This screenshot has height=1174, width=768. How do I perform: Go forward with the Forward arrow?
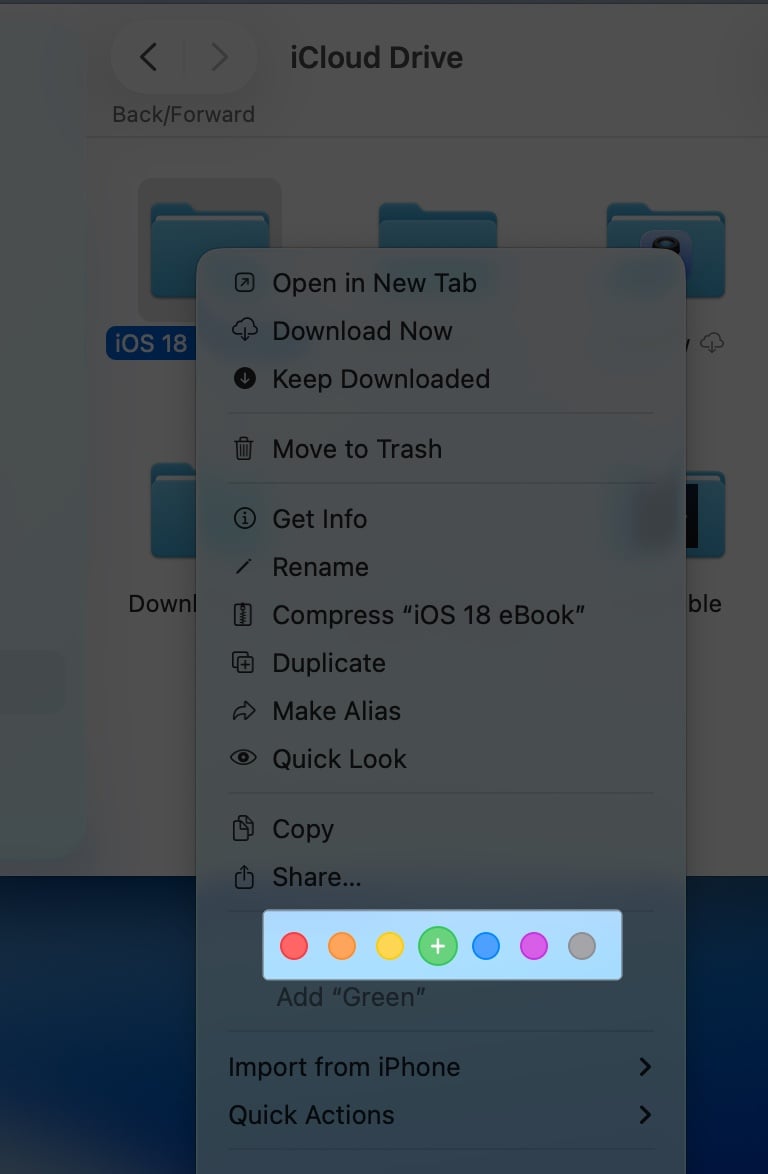pyautogui.click(x=219, y=57)
